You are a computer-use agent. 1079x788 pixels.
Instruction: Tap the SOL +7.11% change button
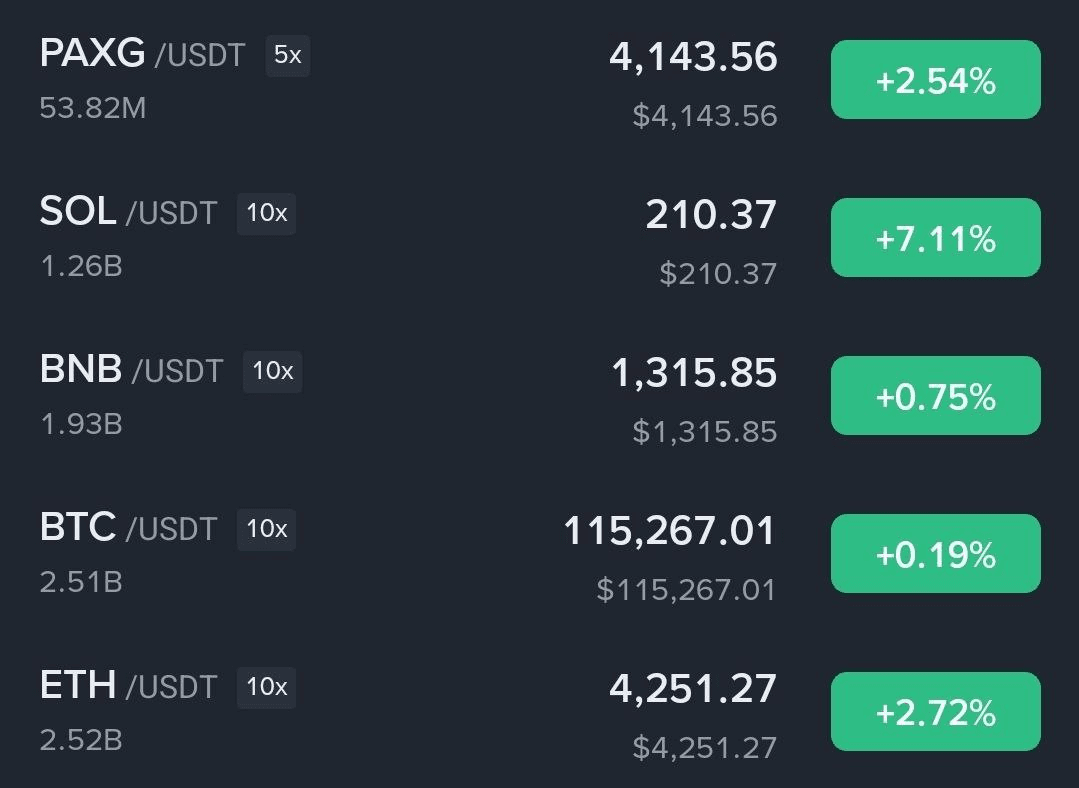tap(935, 238)
